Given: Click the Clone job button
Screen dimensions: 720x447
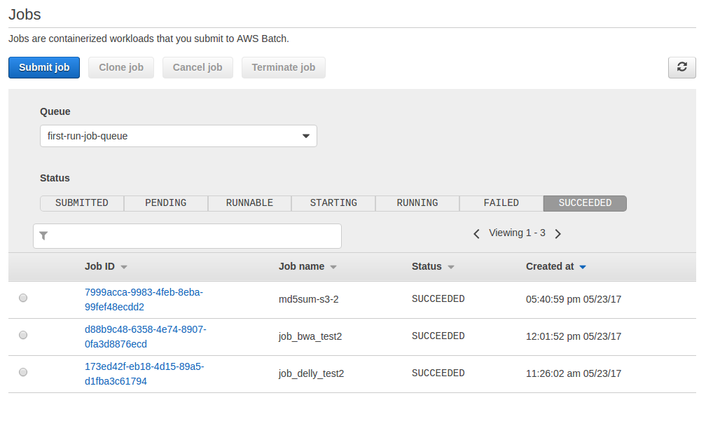Looking at the screenshot, I should click(x=121, y=68).
